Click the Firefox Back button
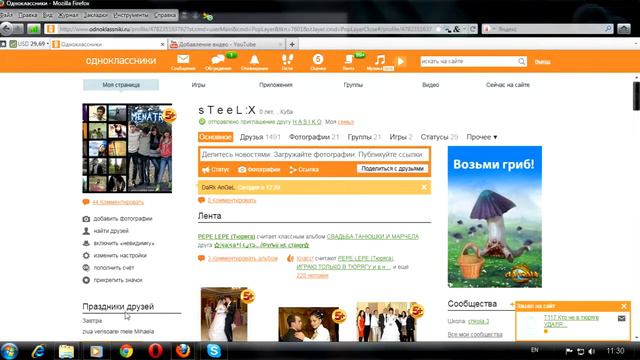This screenshot has width=640, height=360. click(7, 29)
